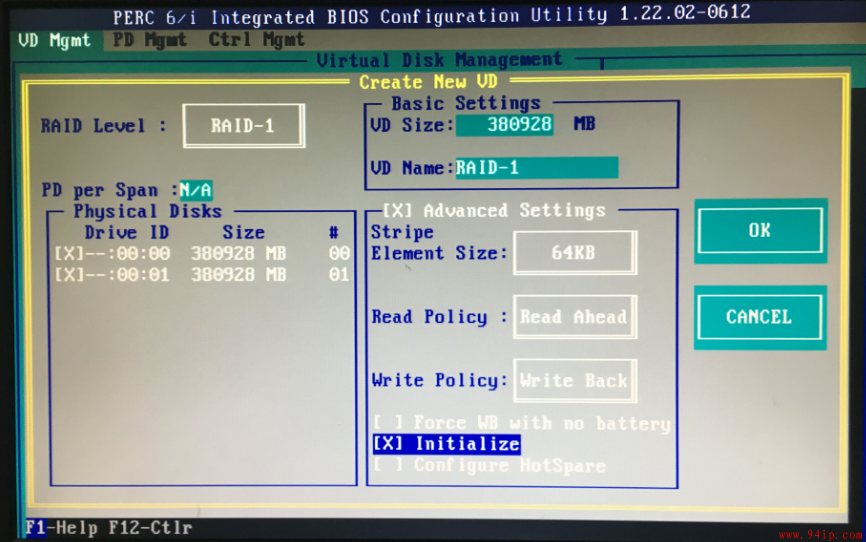Click the F12-Ctlr hint in the bottom bar

[150, 528]
